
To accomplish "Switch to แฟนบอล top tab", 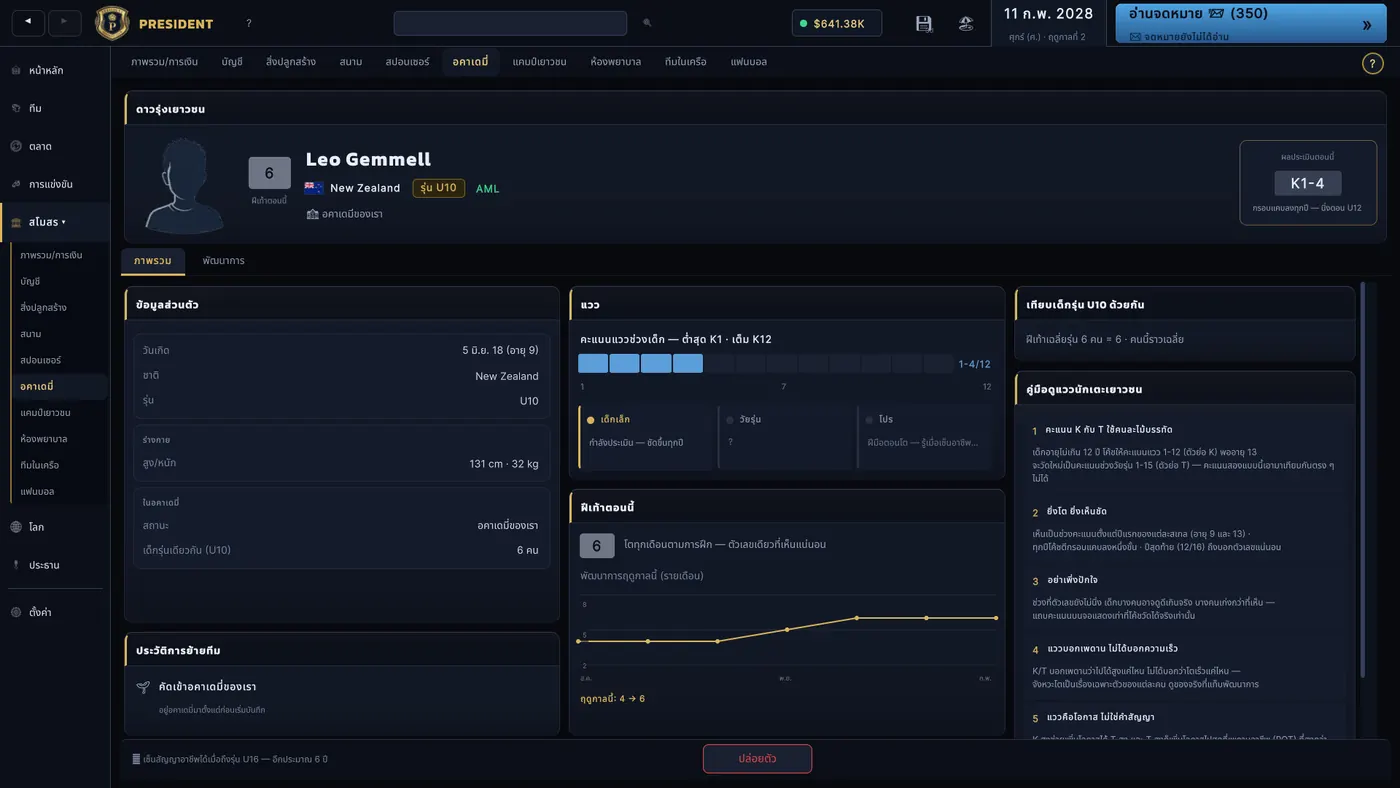I will tap(749, 62).
